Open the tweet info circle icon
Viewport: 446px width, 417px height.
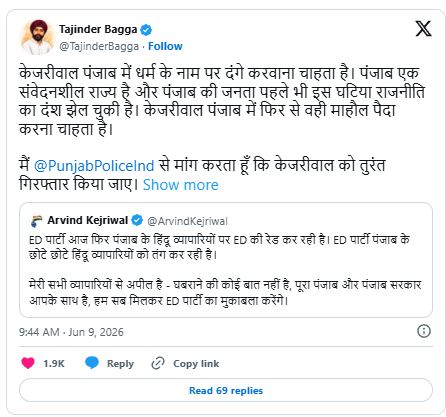coord(424,331)
